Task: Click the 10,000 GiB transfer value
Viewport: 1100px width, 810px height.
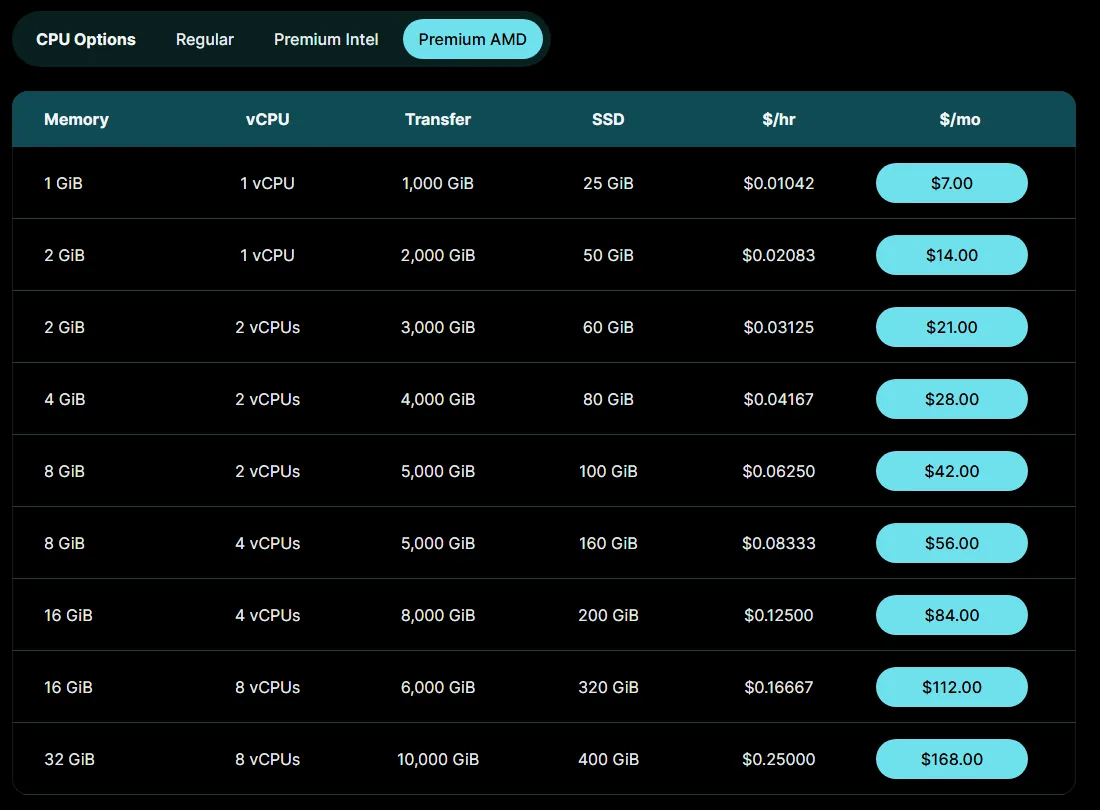Action: (438, 759)
